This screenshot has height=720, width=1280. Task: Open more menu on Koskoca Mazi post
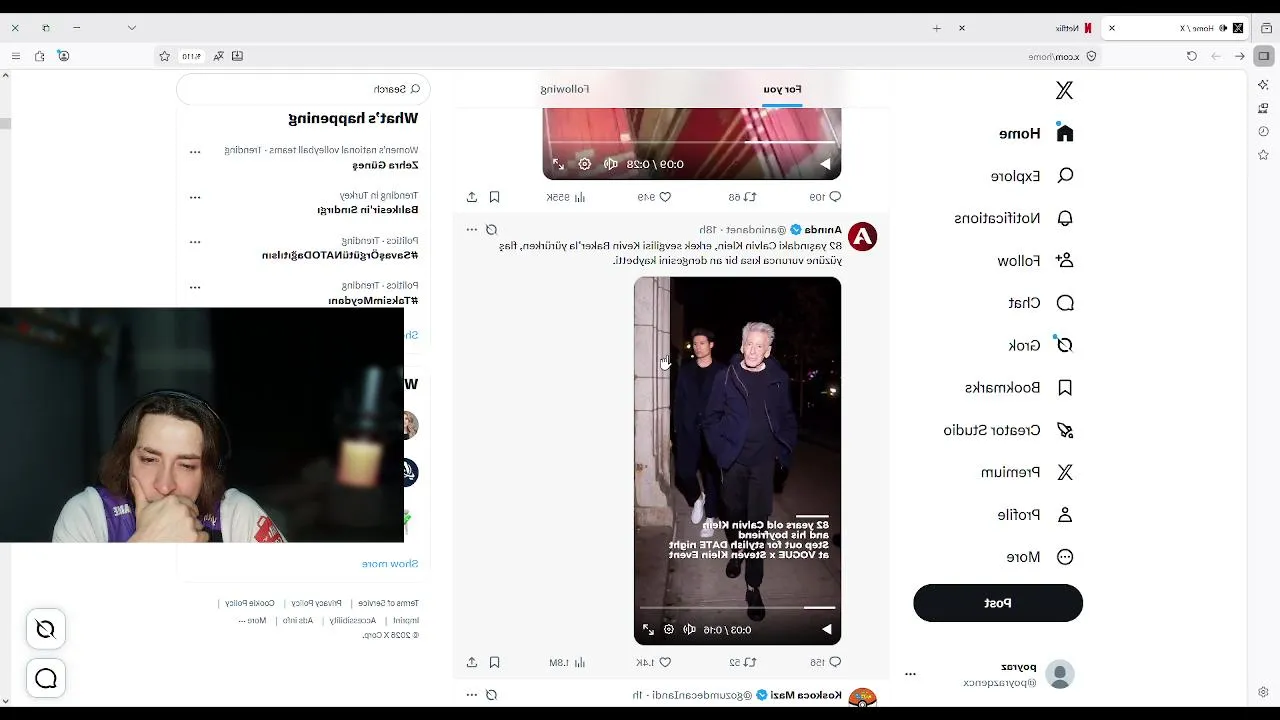tap(472, 695)
